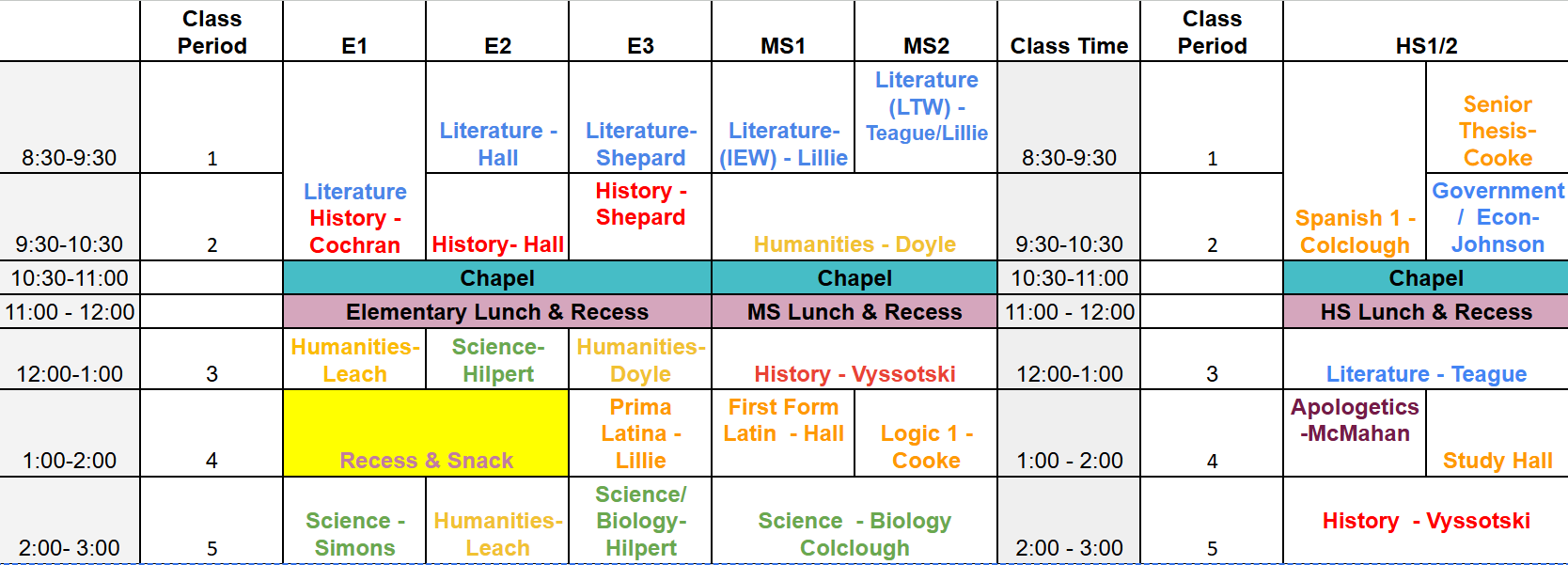The height and width of the screenshot is (565, 1568).
Task: Click the Senior Thesis- Cooke cell
Action: [x=1497, y=118]
